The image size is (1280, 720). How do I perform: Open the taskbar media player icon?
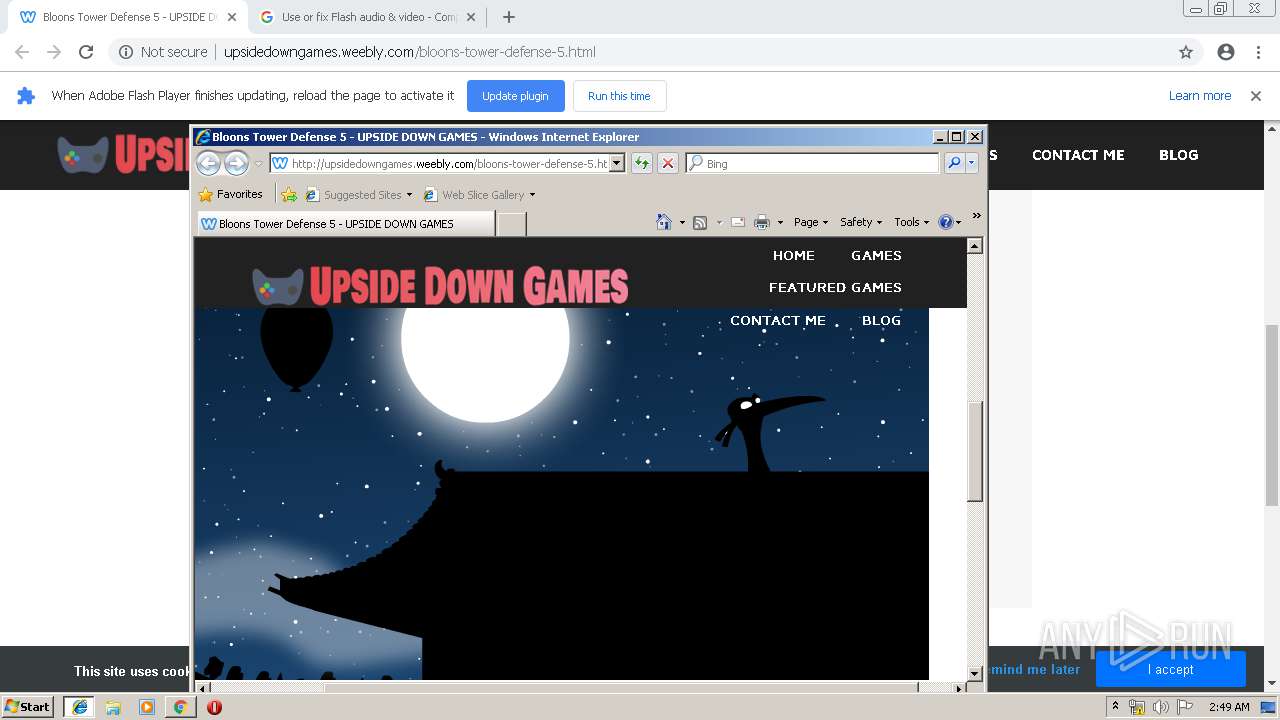pos(147,707)
